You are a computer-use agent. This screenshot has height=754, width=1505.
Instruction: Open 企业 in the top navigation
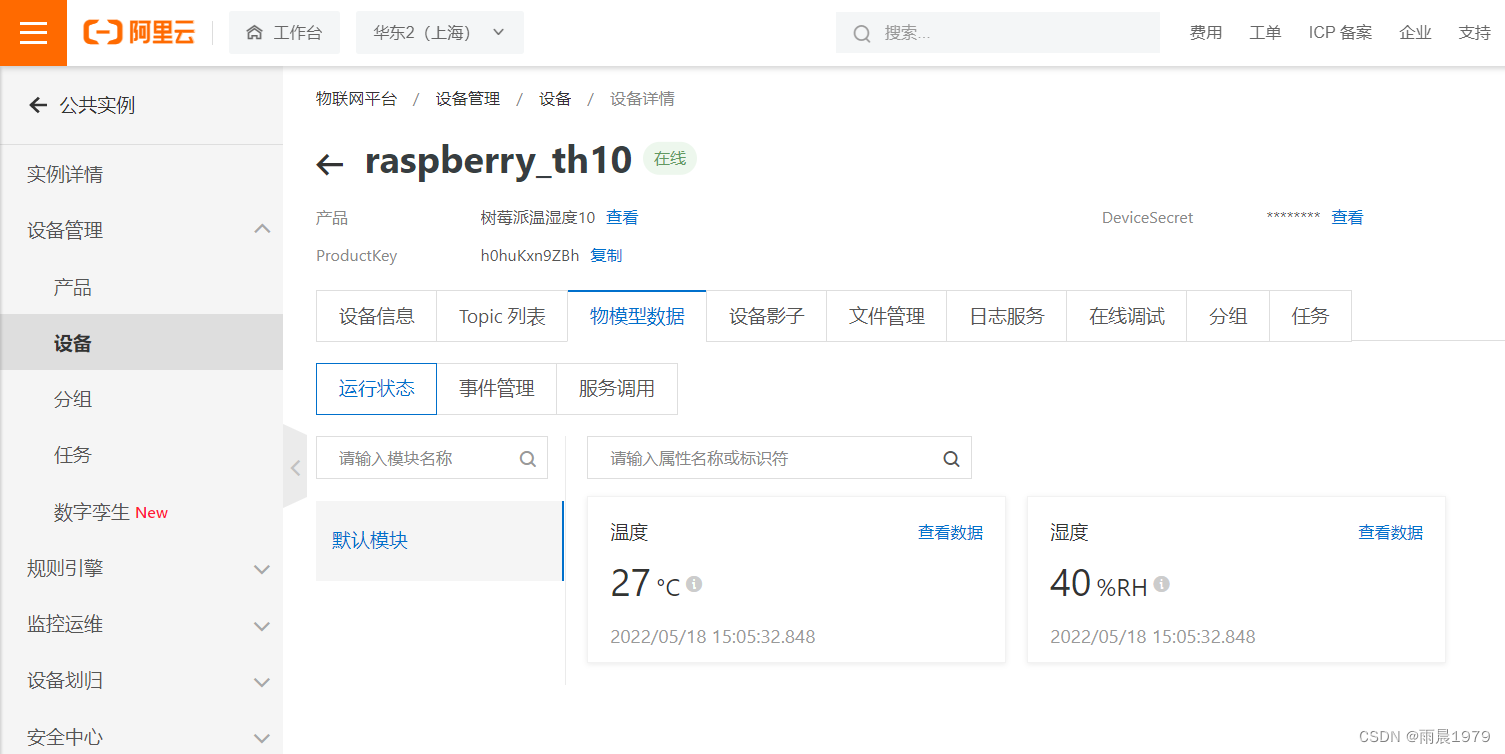tap(1416, 33)
